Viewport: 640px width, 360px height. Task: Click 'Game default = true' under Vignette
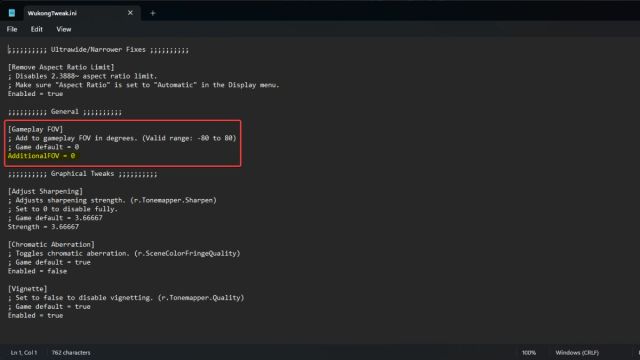[x=49, y=307]
